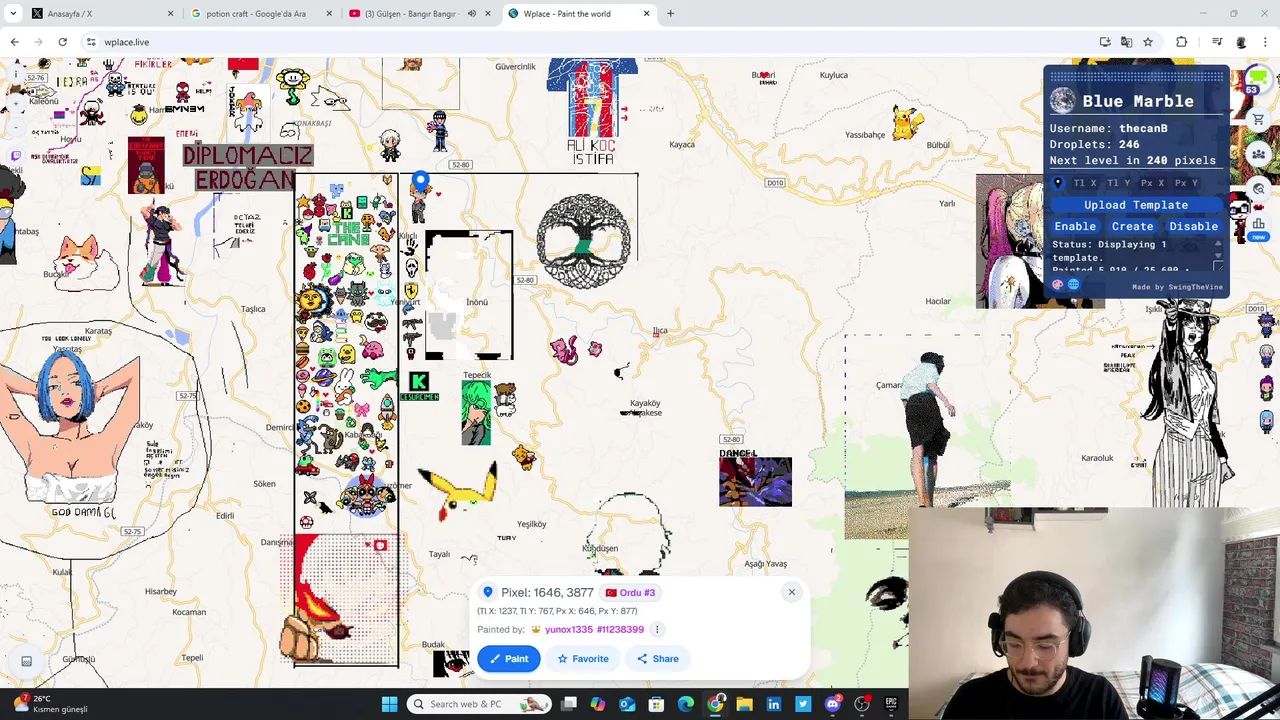The image size is (1280, 720).
Task: Click the Paint button
Action: click(x=508, y=658)
